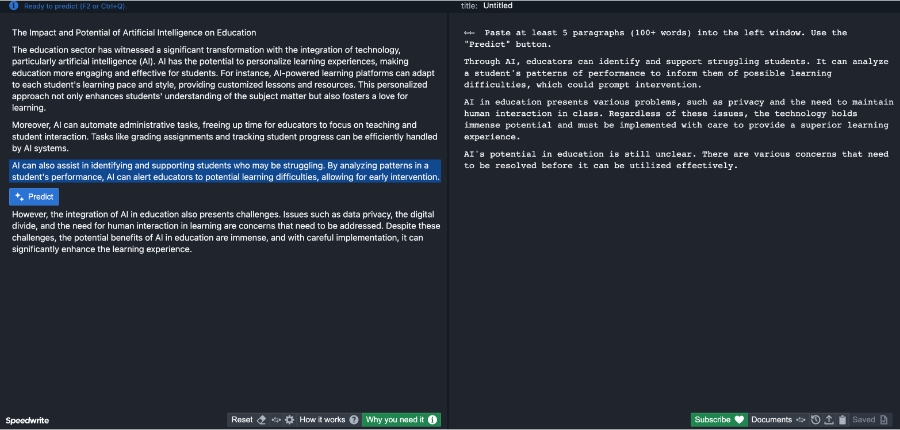Open settings with the gear icon
The width and height of the screenshot is (900, 430).
point(289,420)
